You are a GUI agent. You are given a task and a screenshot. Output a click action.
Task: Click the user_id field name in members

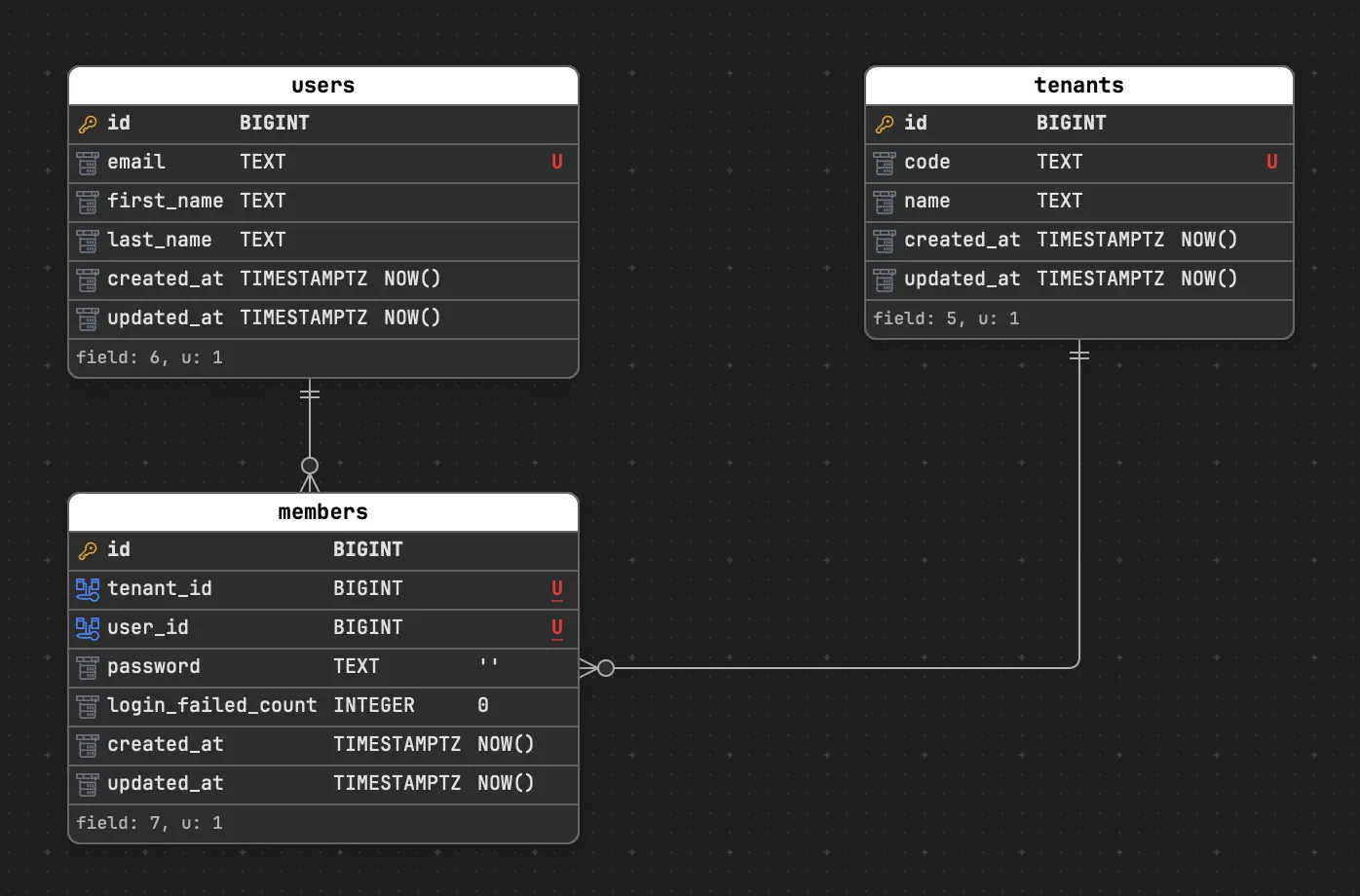click(148, 627)
